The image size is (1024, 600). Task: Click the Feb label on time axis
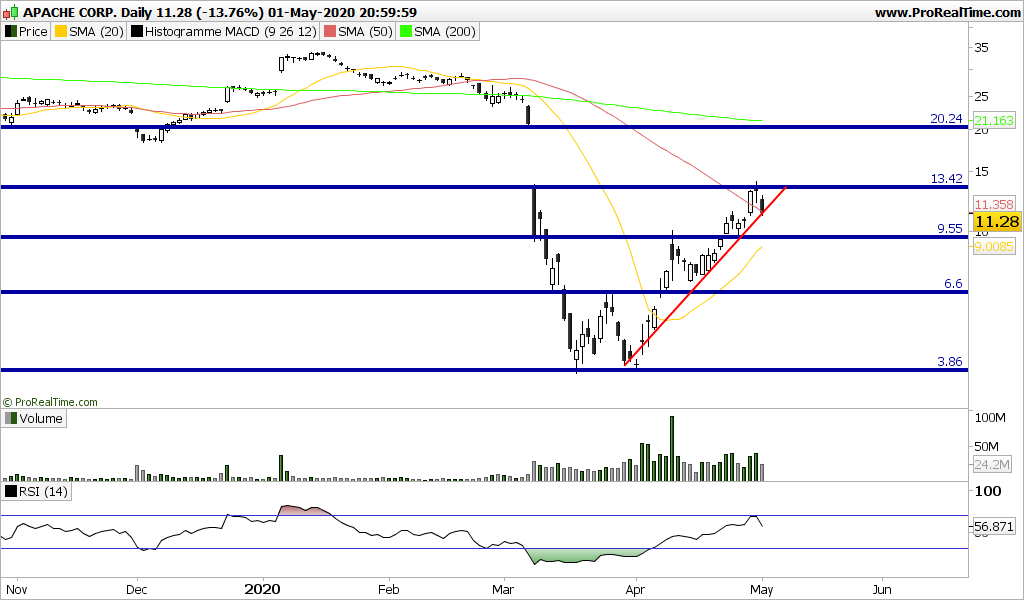coord(389,590)
